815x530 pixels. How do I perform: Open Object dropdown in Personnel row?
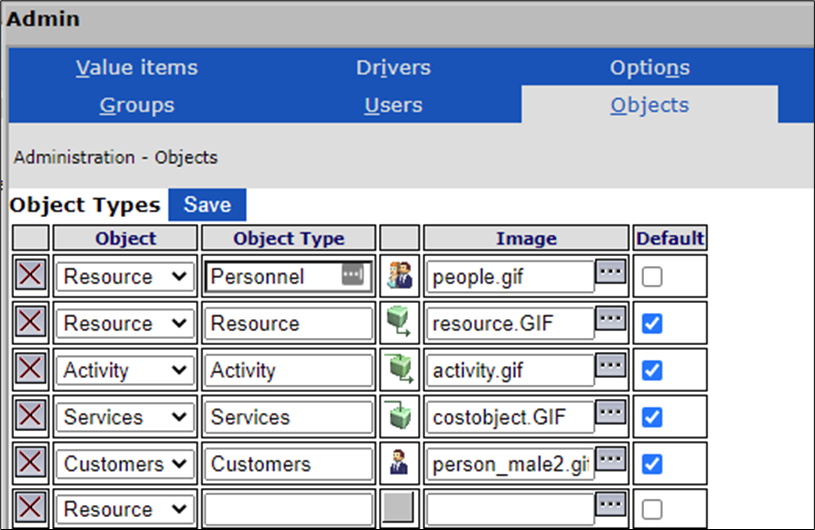pyautogui.click(x=125, y=277)
